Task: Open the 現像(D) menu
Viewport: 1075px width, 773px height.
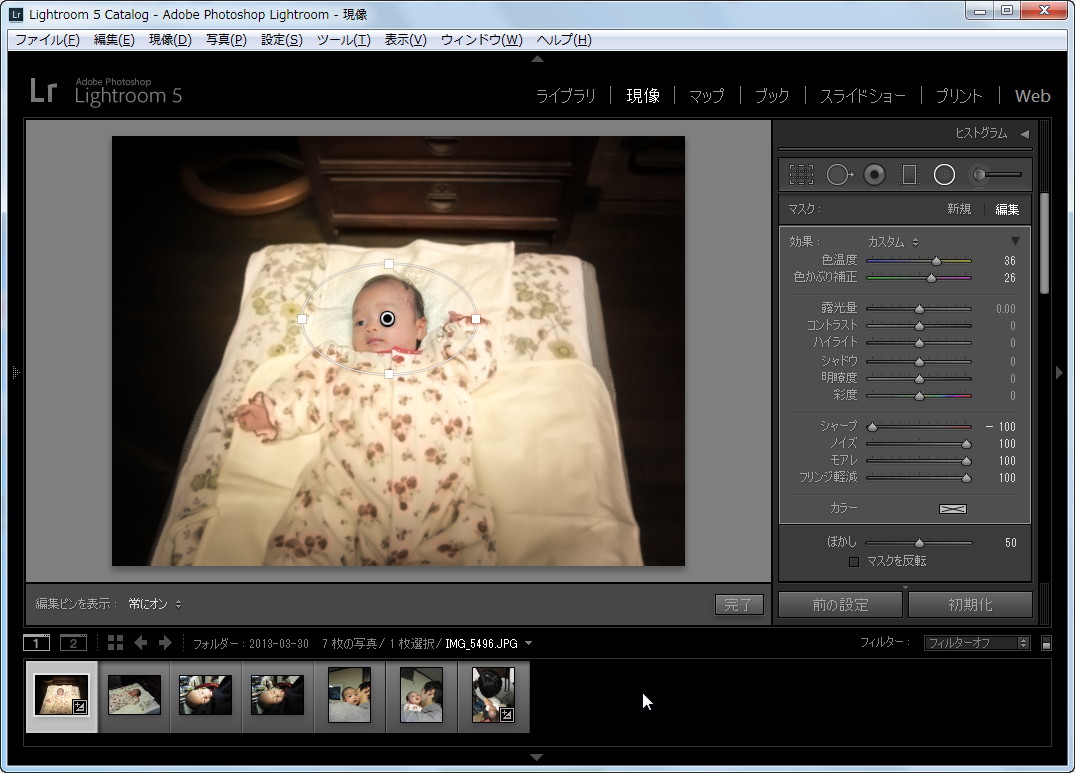Action: click(x=170, y=40)
